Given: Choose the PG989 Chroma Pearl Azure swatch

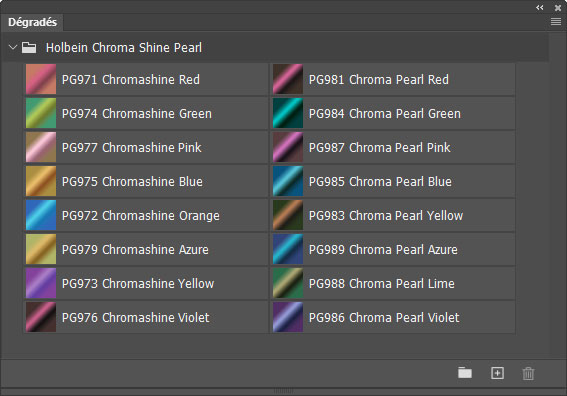Looking at the screenshot, I should pyautogui.click(x=288, y=249).
